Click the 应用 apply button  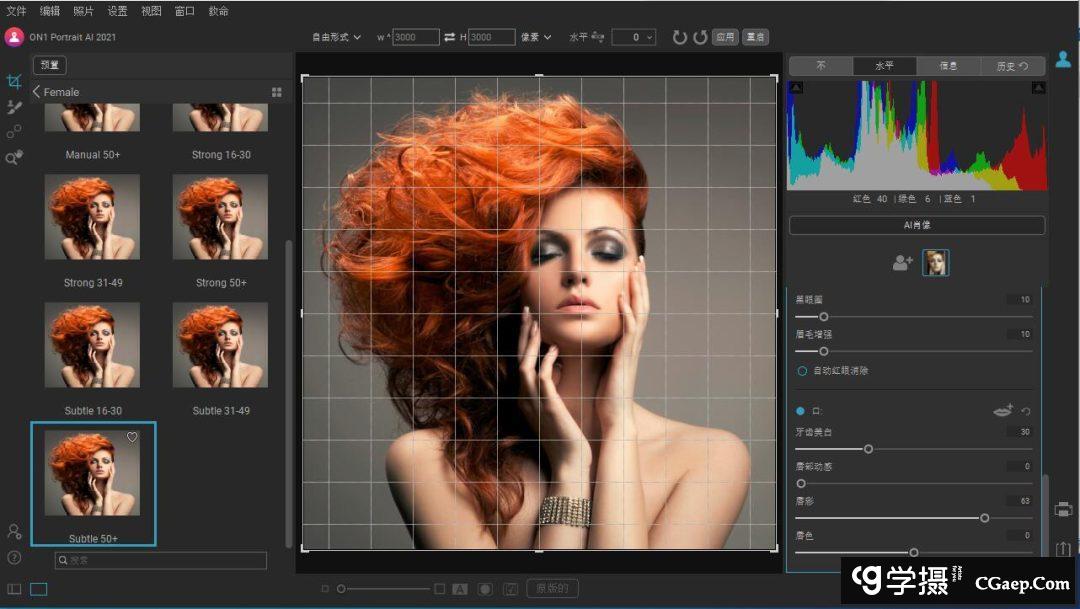coord(725,37)
